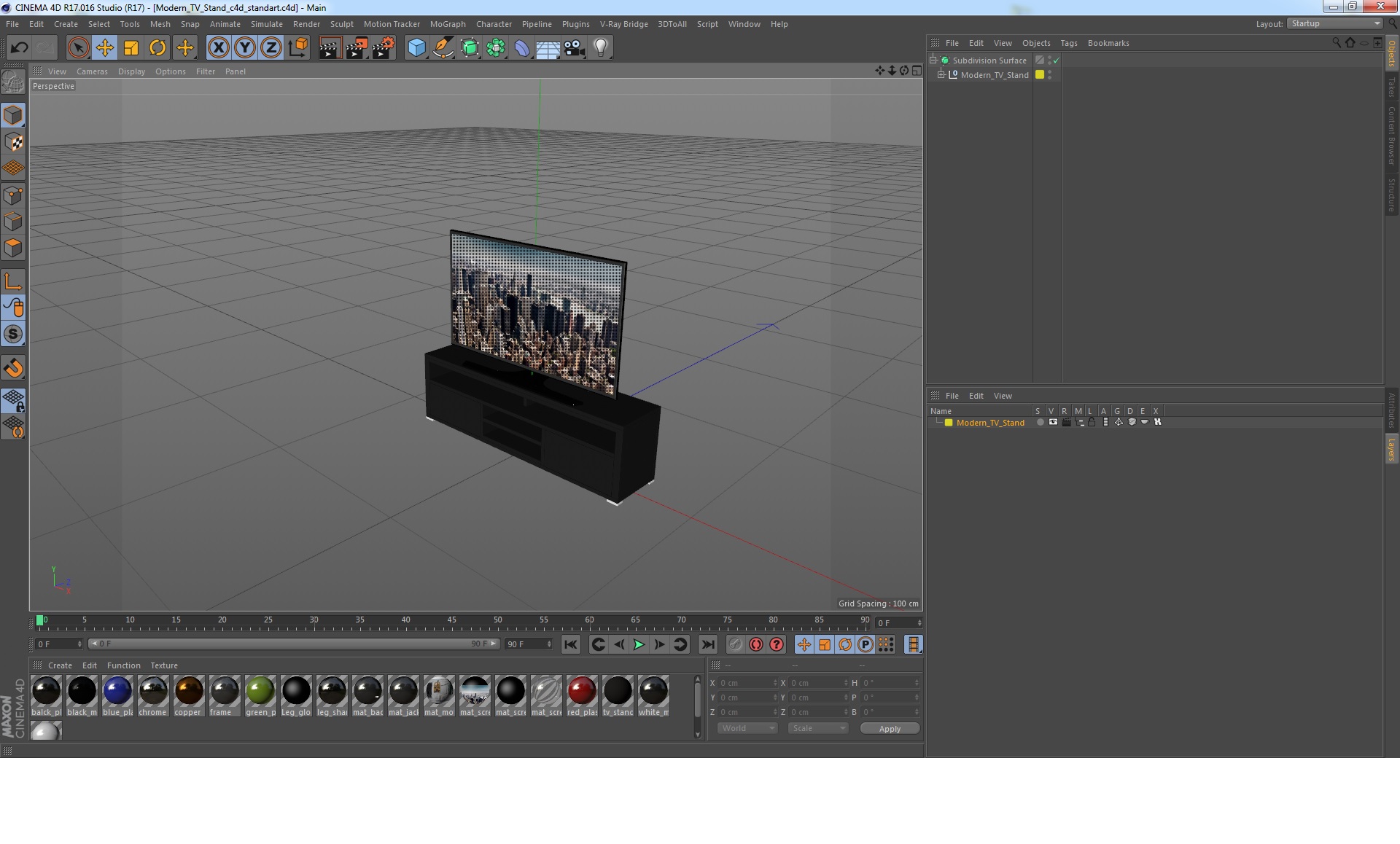Viewport: 1400px width, 844px height.
Task: Play the animation forward
Action: tap(639, 644)
